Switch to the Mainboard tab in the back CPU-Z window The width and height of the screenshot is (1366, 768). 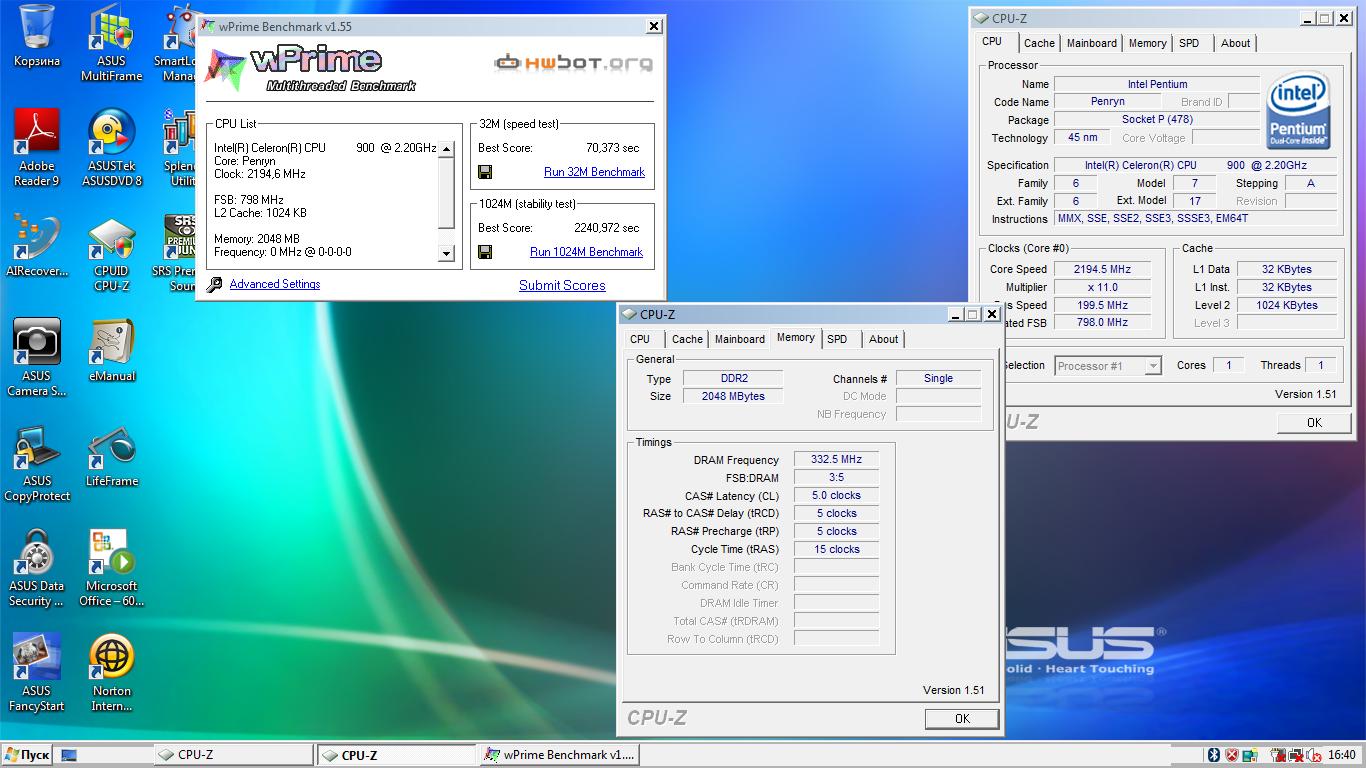tap(1092, 43)
